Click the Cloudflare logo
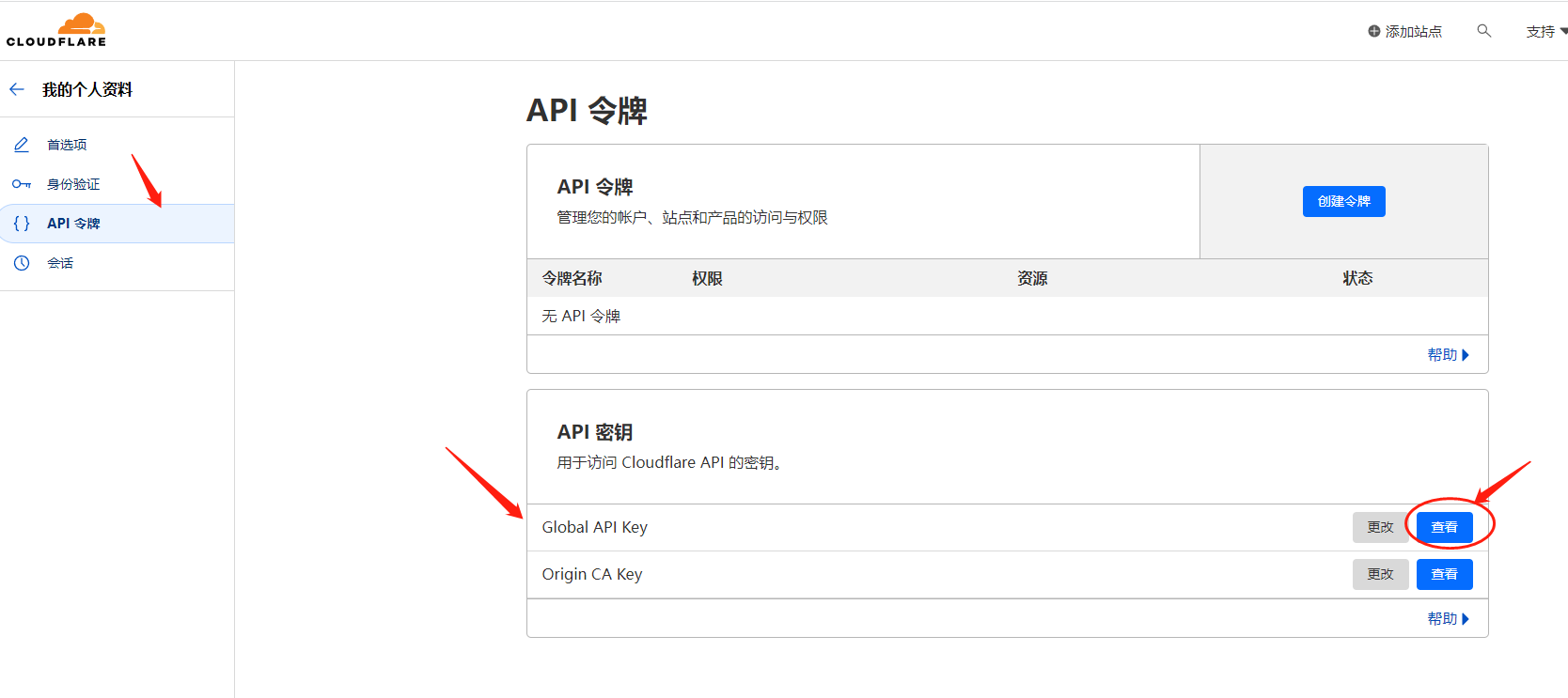 pos(56,30)
